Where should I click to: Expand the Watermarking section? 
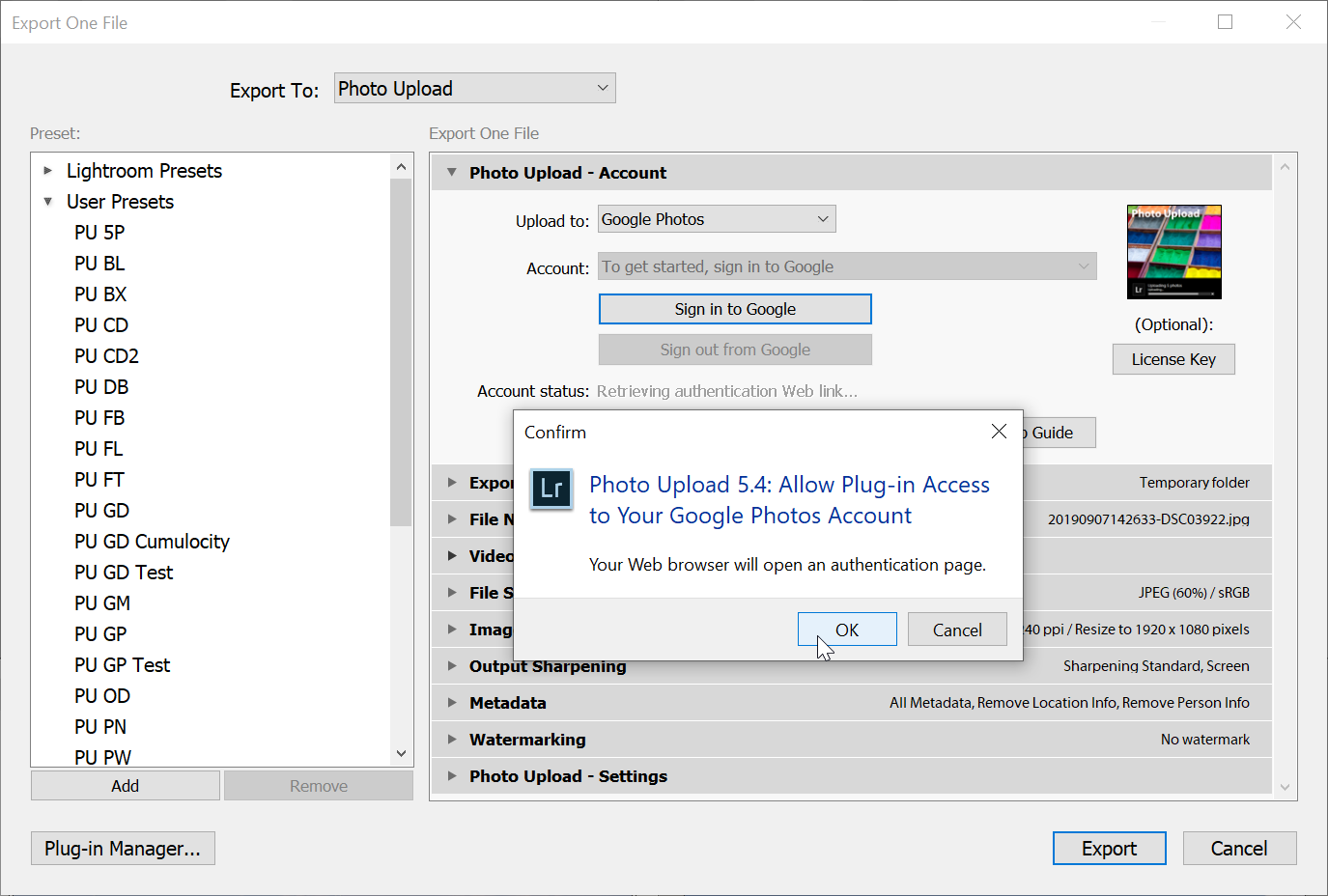tap(451, 740)
